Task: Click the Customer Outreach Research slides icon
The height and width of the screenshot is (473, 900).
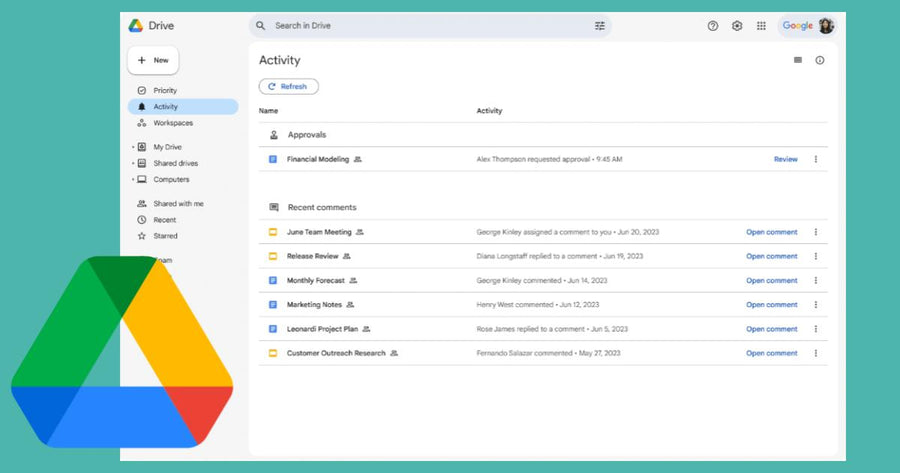Action: 273,353
